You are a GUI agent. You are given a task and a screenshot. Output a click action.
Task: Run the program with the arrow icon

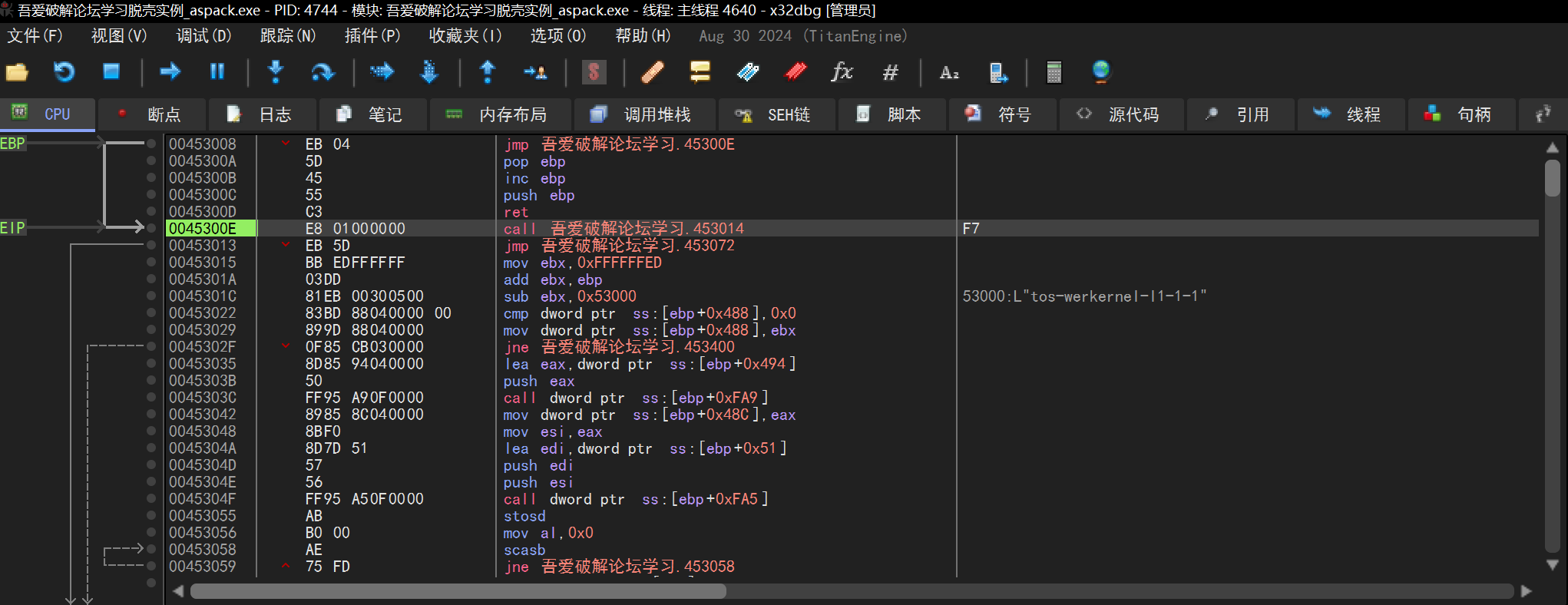click(x=170, y=72)
